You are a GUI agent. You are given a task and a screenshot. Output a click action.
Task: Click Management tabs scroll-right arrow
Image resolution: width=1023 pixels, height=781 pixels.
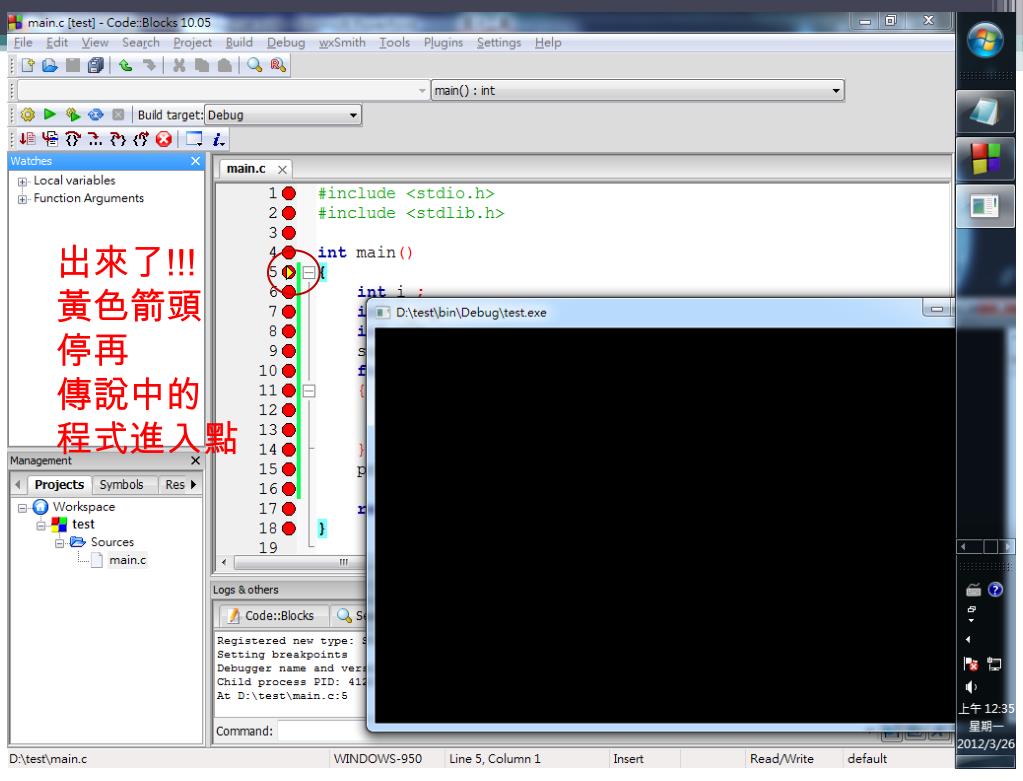[193, 485]
